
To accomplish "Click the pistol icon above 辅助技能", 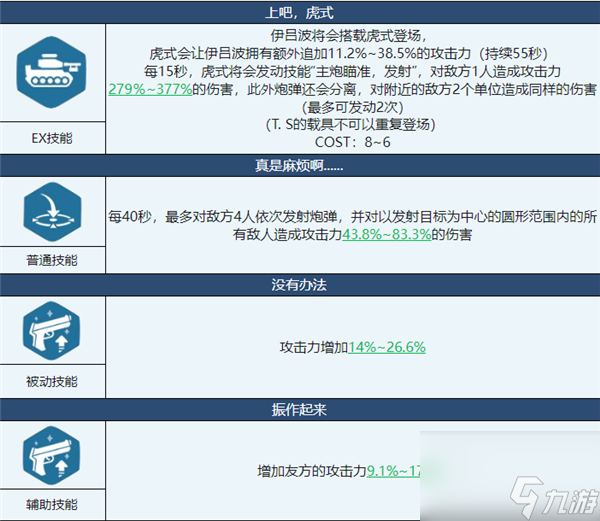I will 51,457.
